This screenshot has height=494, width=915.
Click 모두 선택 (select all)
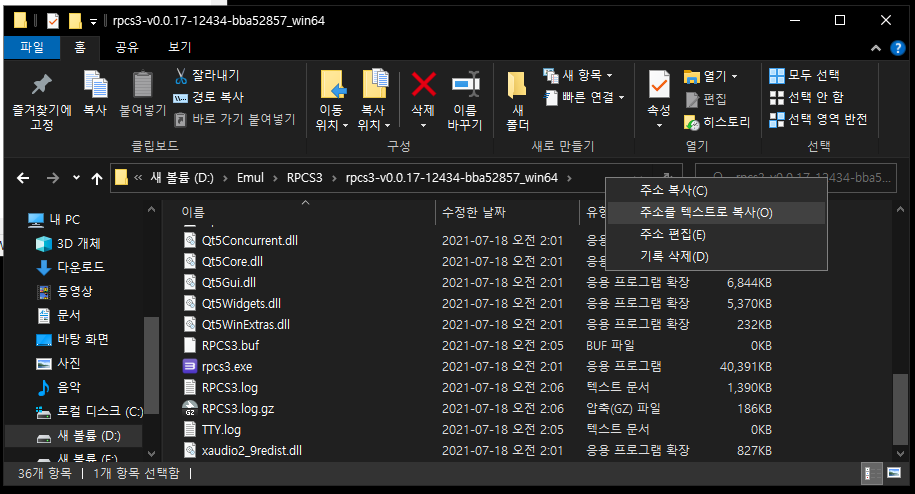[804, 75]
